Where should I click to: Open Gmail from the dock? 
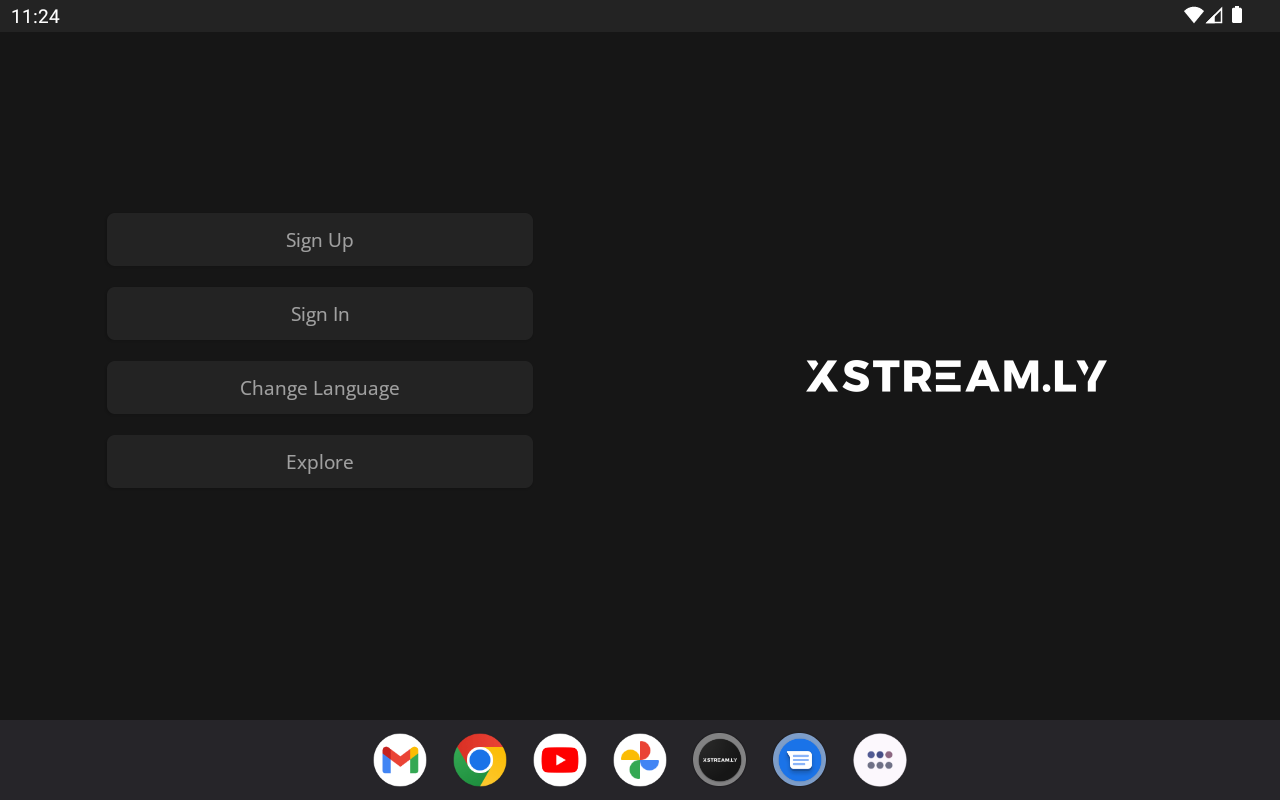pos(400,760)
